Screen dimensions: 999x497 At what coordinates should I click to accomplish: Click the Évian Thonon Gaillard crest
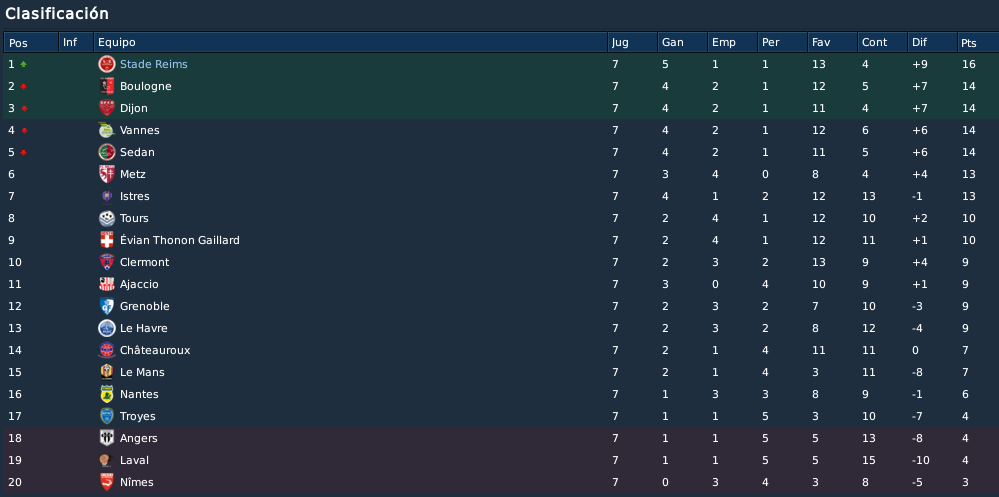click(106, 240)
